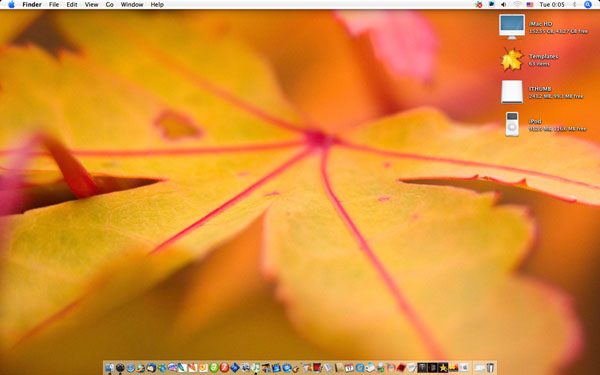Viewport: 600px width, 375px height.
Task: Open the Finder icon in the Dock
Action: pyautogui.click(x=109, y=368)
